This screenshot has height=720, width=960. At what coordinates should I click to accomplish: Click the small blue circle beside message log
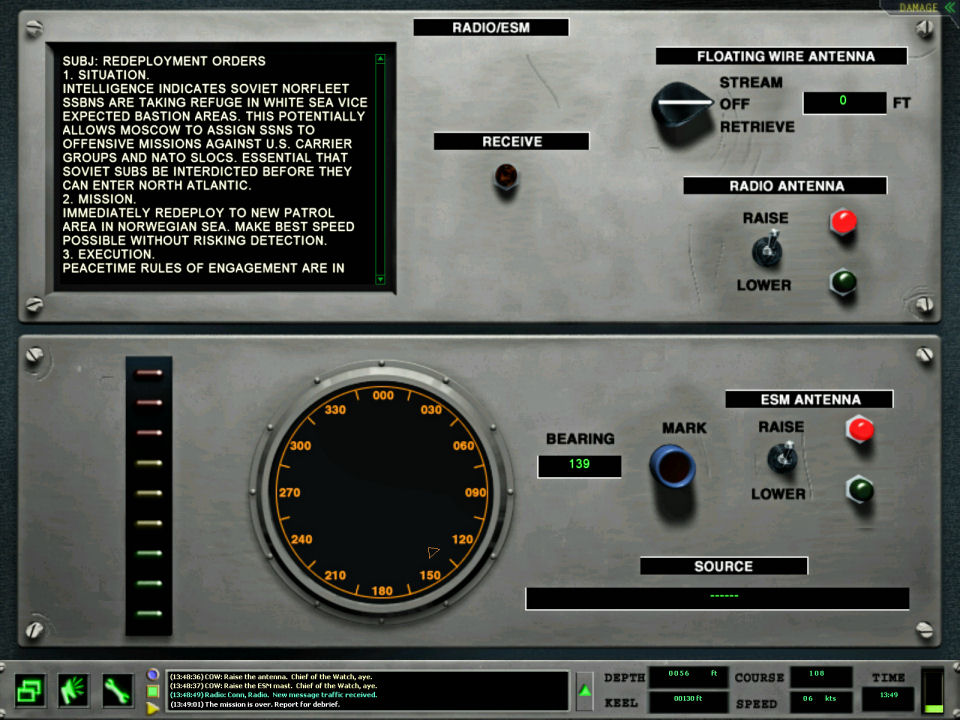153,674
